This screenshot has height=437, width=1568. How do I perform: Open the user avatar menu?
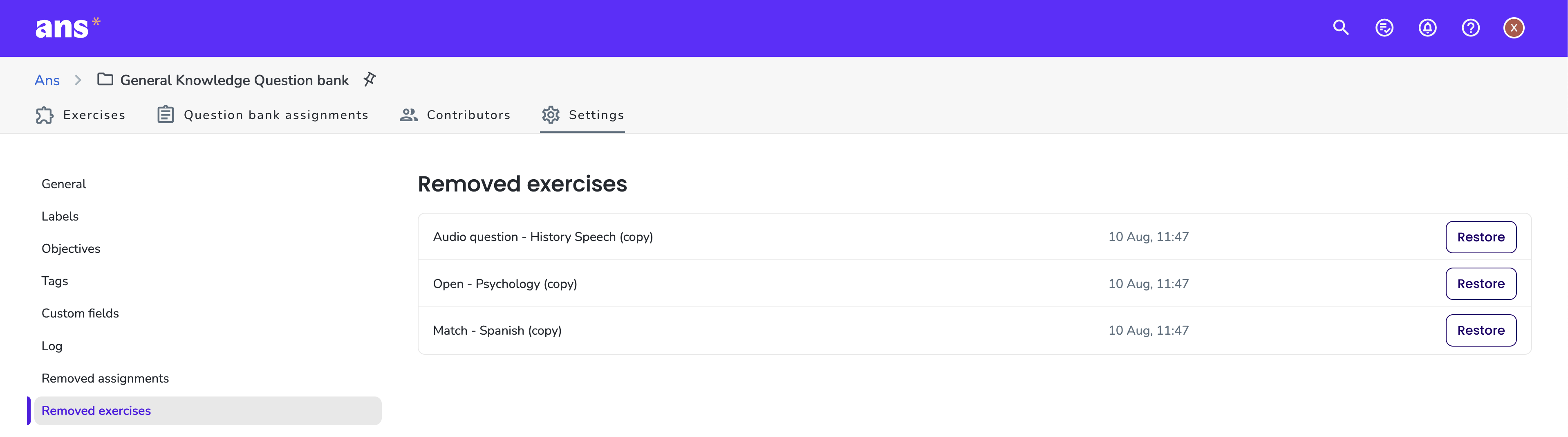[1514, 28]
